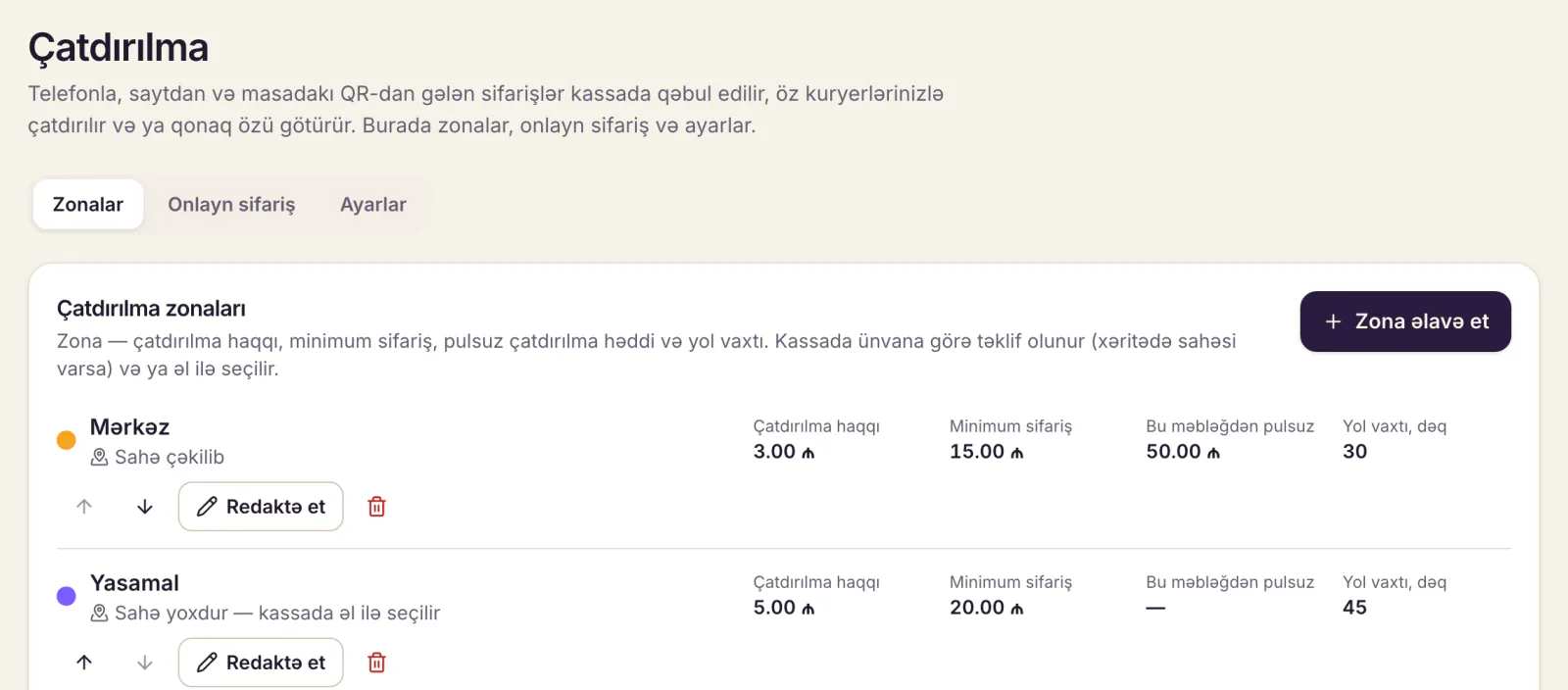The width and height of the screenshot is (1568, 690).
Task: Click the orange color dot of Mərkəz
Action: click(67, 440)
